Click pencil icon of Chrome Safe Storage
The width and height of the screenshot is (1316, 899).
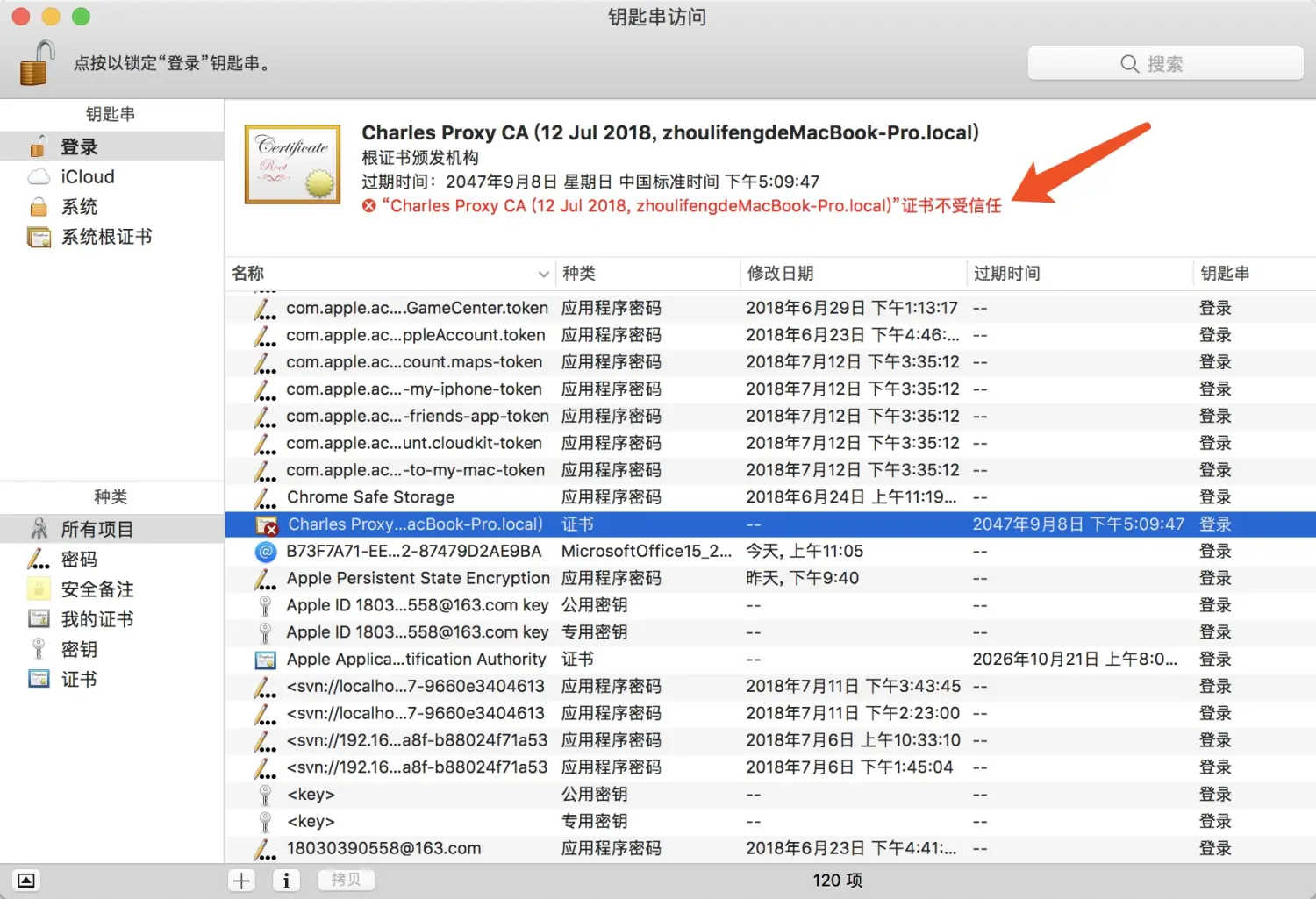[265, 498]
